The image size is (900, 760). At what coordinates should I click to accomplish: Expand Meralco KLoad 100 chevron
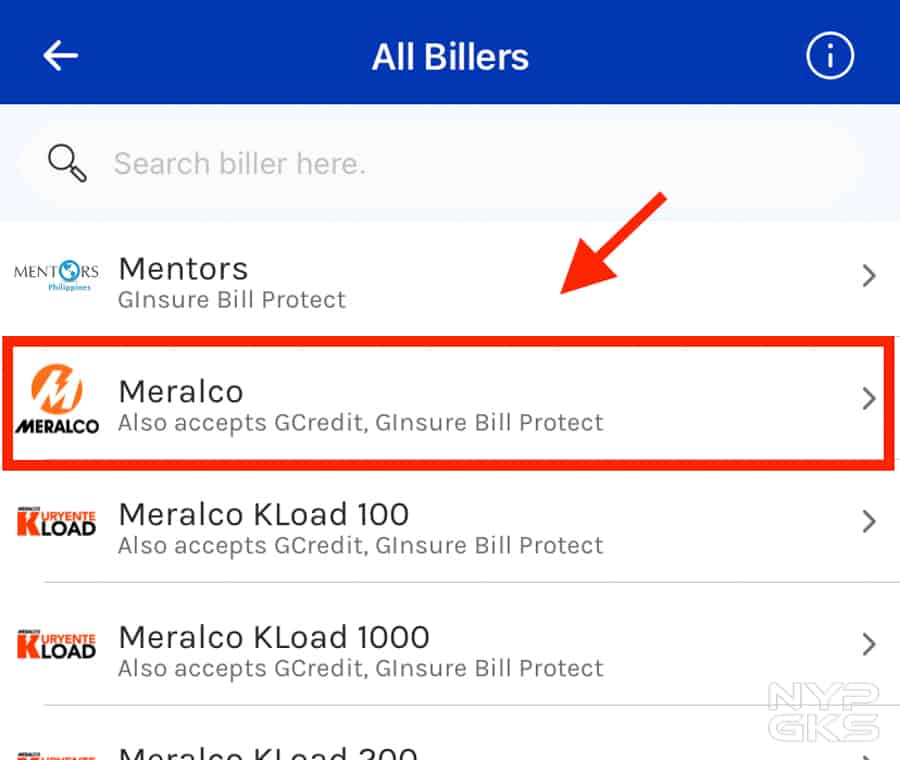tap(868, 522)
